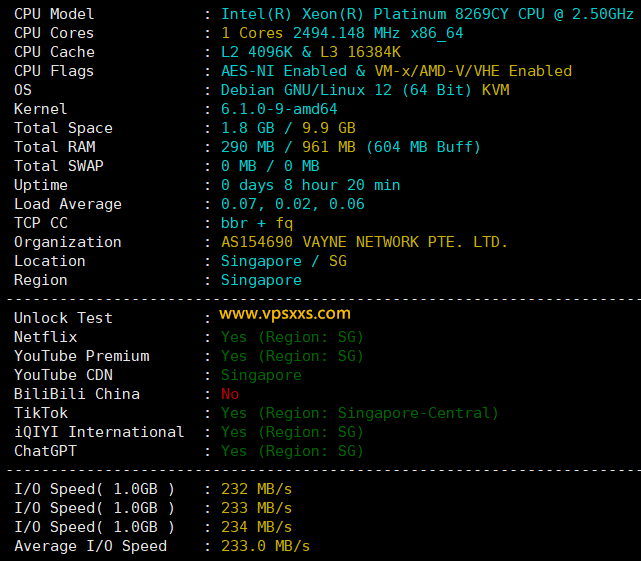641x561 pixels.
Task: Click the first I/O speed '232 MB/s'
Action: [x=256, y=489]
